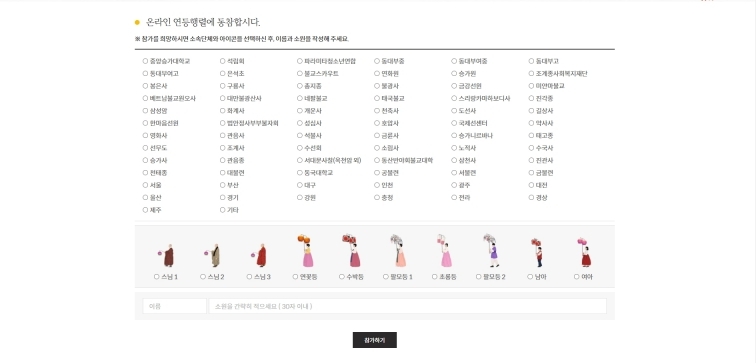Select the 제주 radio button
Screen dimensions: 756x363
[x=145, y=210]
